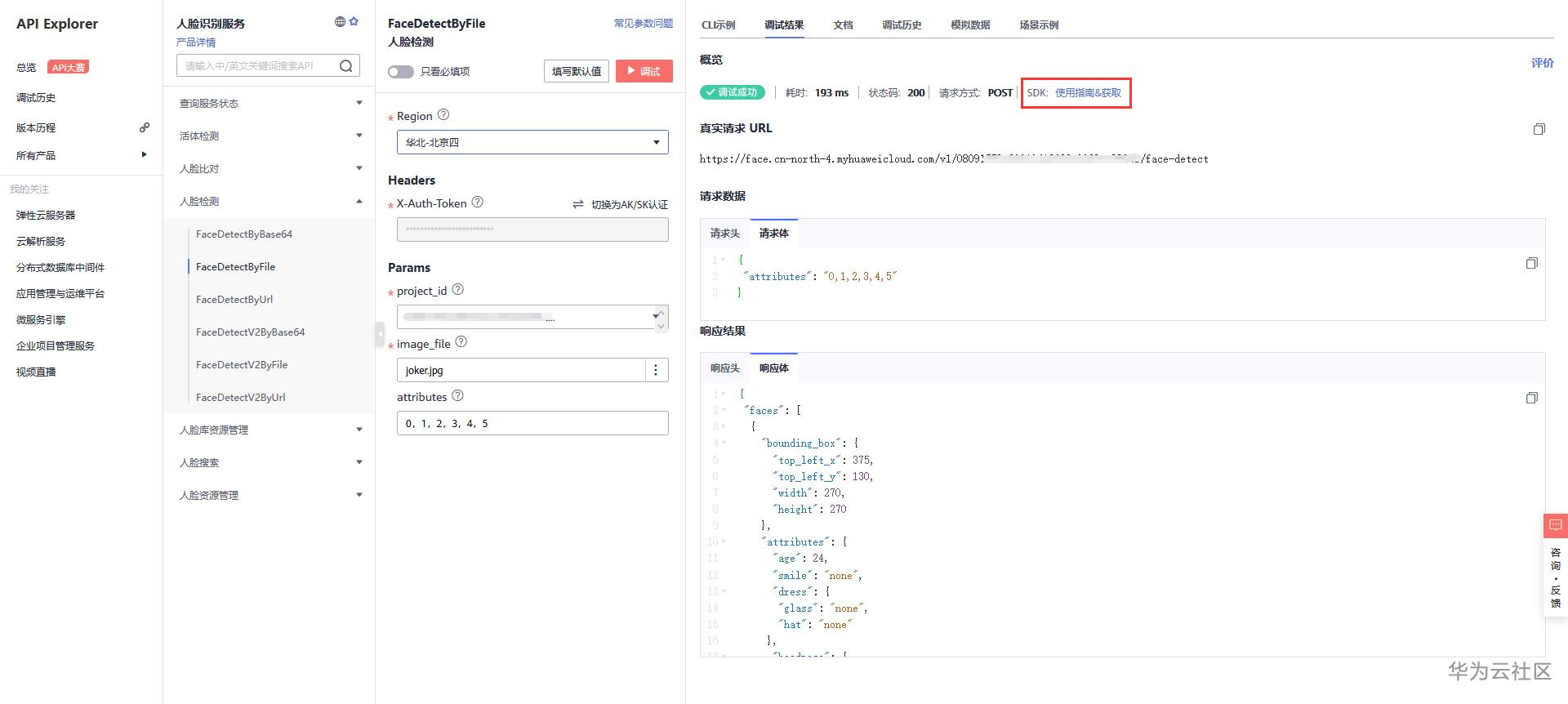The height and width of the screenshot is (704, 1568).
Task: Click the search magnifier in the API search box
Action: pyautogui.click(x=346, y=66)
